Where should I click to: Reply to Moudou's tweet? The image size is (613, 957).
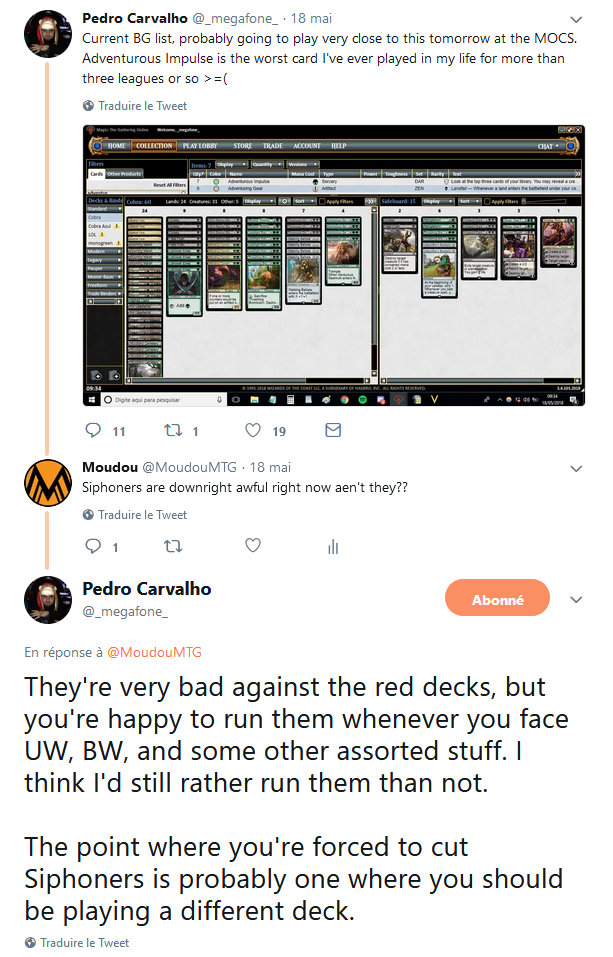(x=93, y=546)
